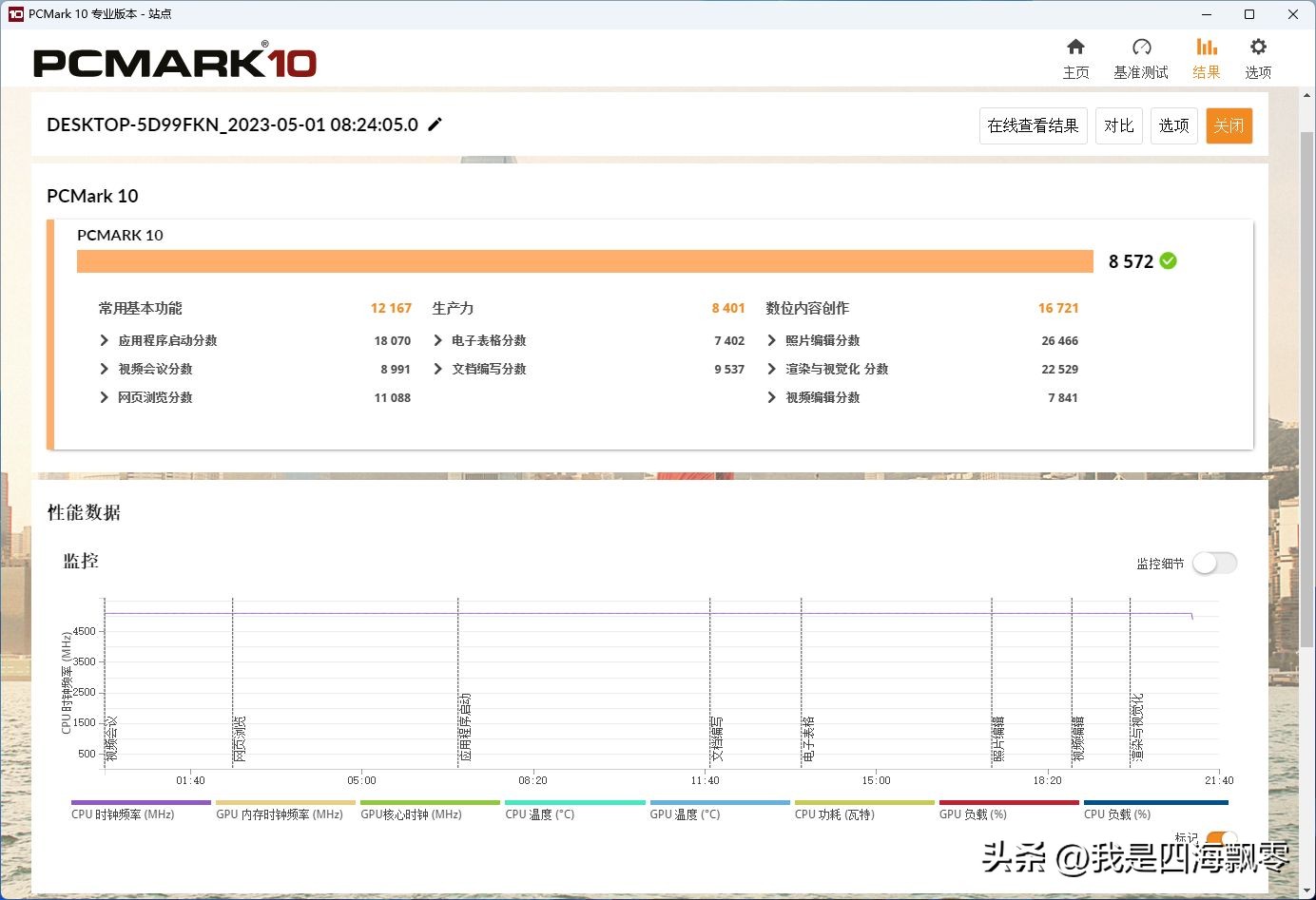Select the 结果 tab
This screenshot has height=900, width=1316.
click(x=1205, y=52)
